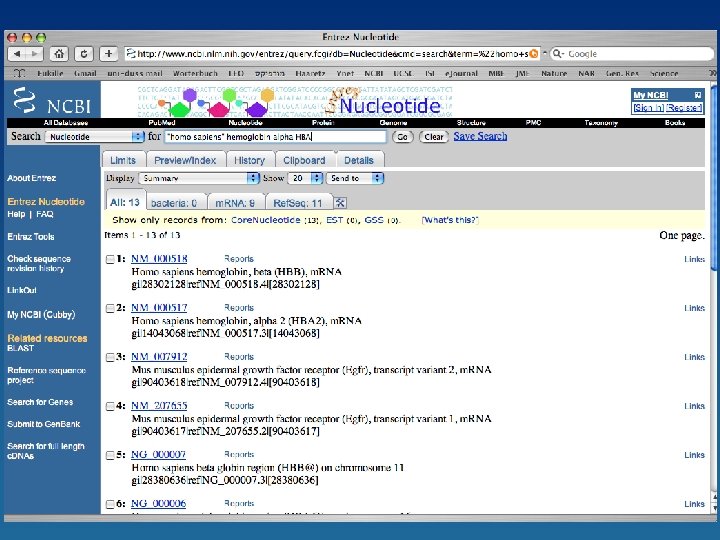Open Protein in the black database bar
Image resolution: width=720 pixels, height=540 pixels.
point(323,123)
